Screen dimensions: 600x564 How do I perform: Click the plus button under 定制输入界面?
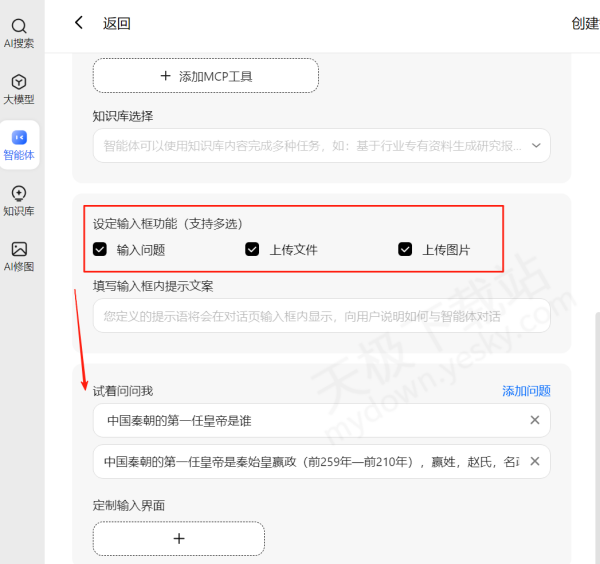179,538
